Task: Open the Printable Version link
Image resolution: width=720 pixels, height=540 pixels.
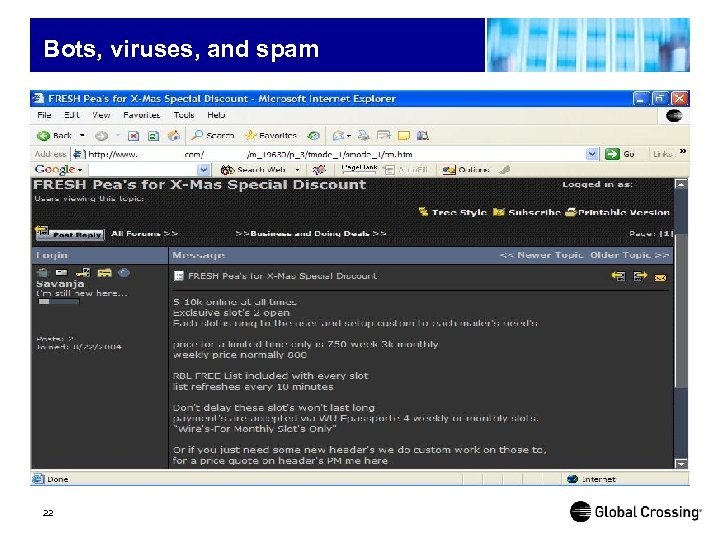Action: 618,212
